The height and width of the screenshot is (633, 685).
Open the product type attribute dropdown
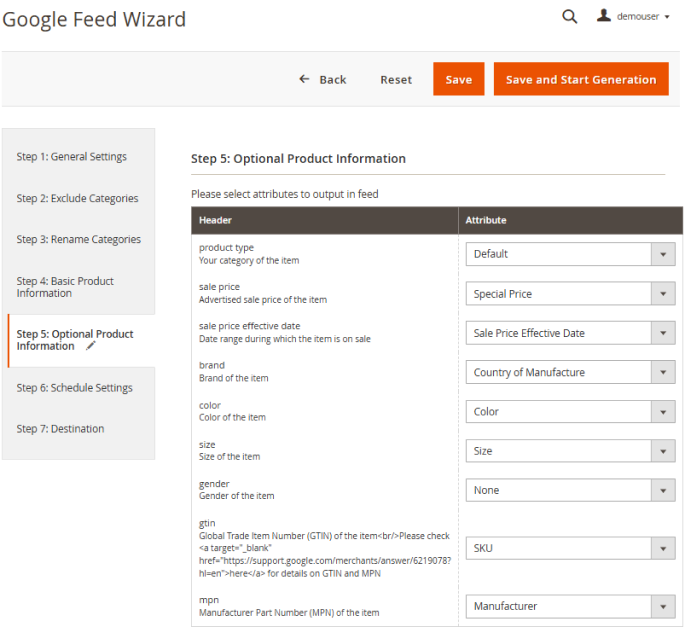pos(570,254)
